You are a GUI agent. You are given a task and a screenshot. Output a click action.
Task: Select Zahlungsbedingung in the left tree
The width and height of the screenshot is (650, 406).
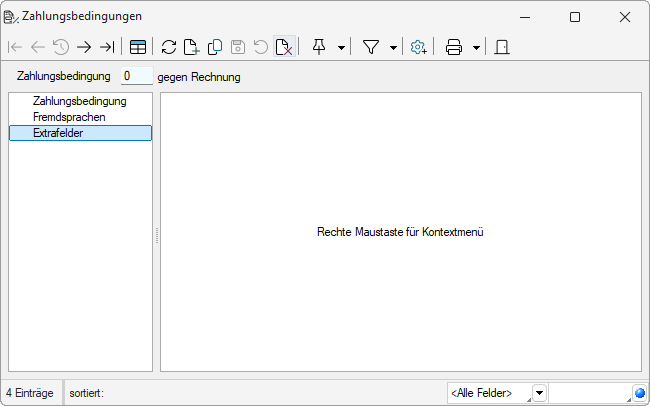click(x=79, y=101)
